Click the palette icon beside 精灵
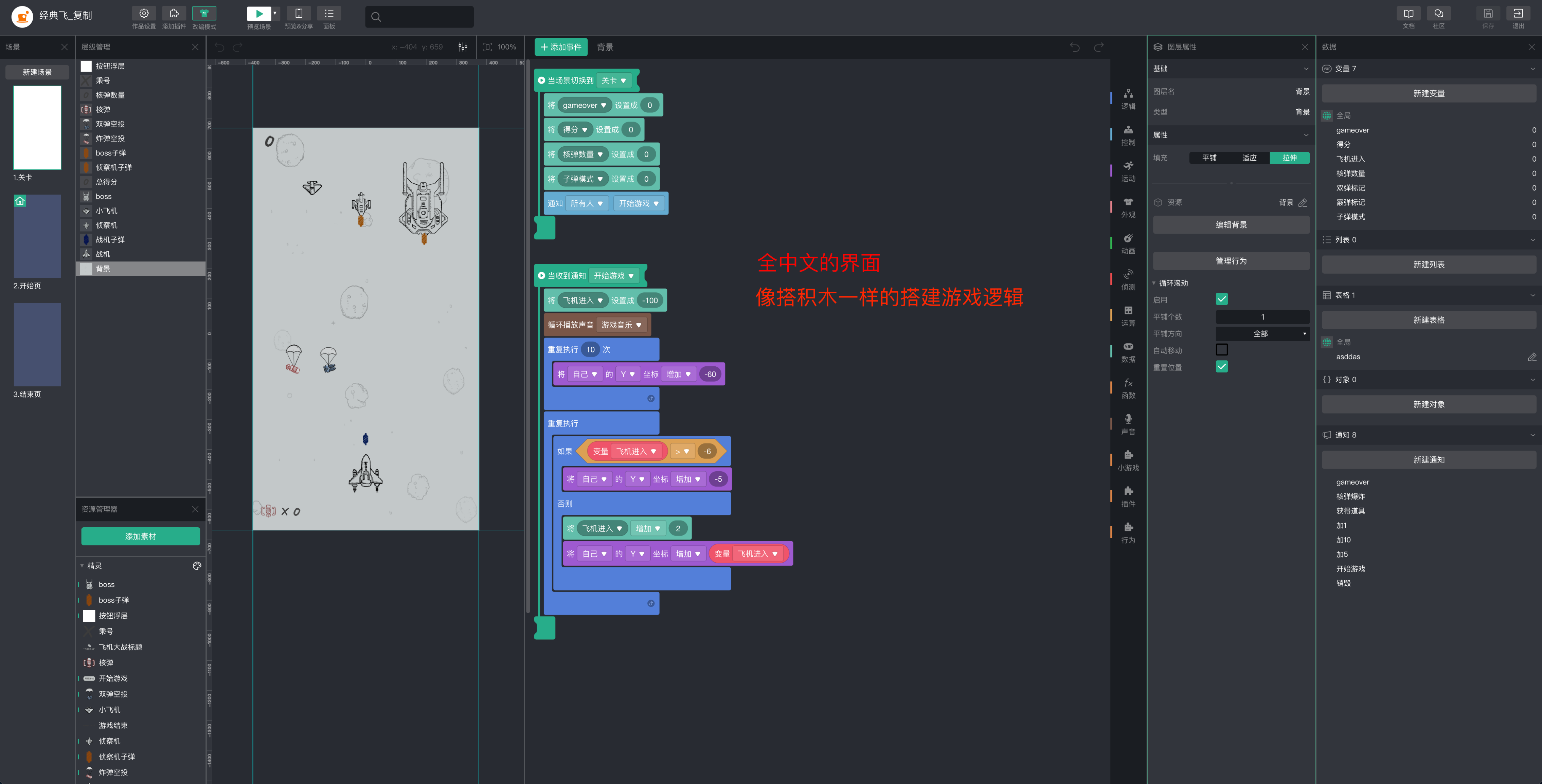The image size is (1542, 784). (x=197, y=566)
